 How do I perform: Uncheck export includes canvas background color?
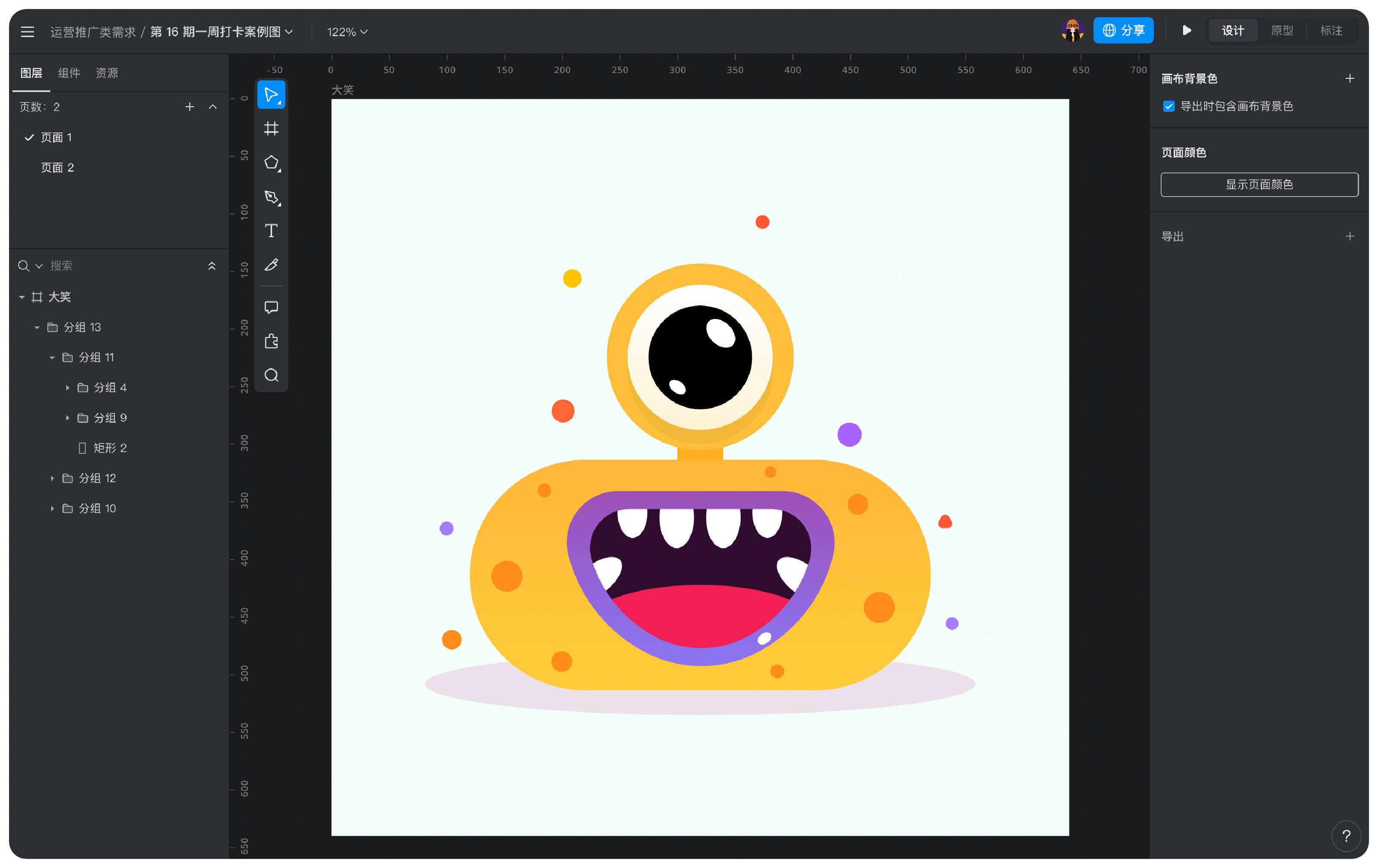click(1168, 106)
